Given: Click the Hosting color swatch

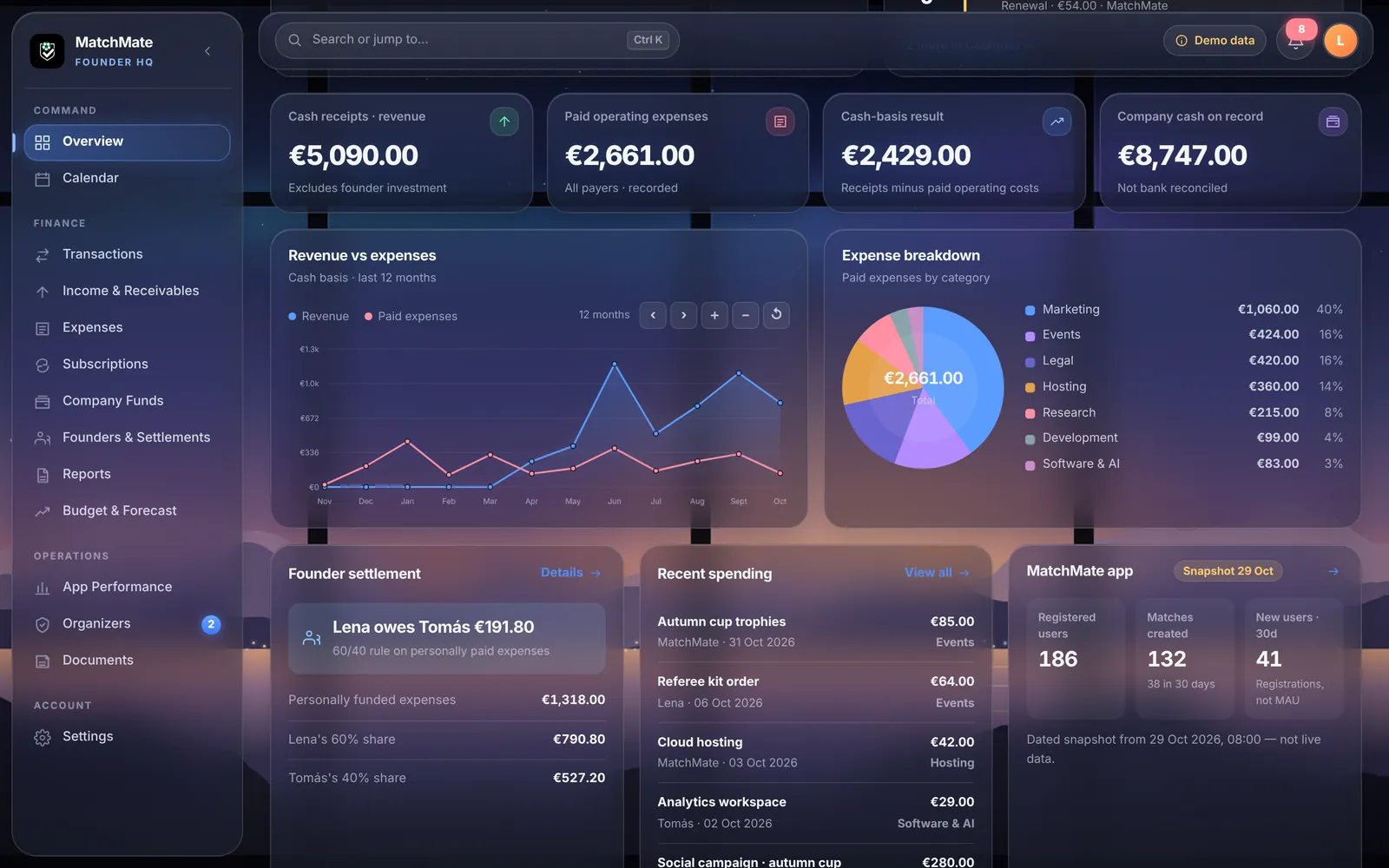Looking at the screenshot, I should (1030, 387).
